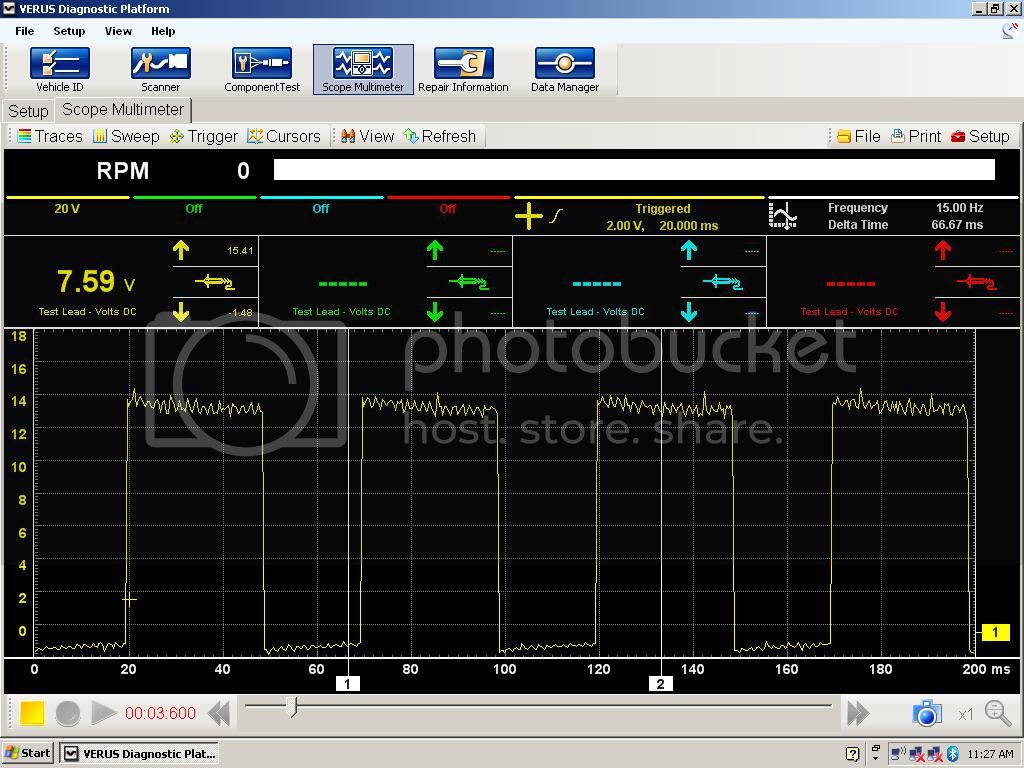
Task: Click the red toolbox Setup button
Action: tap(980, 136)
